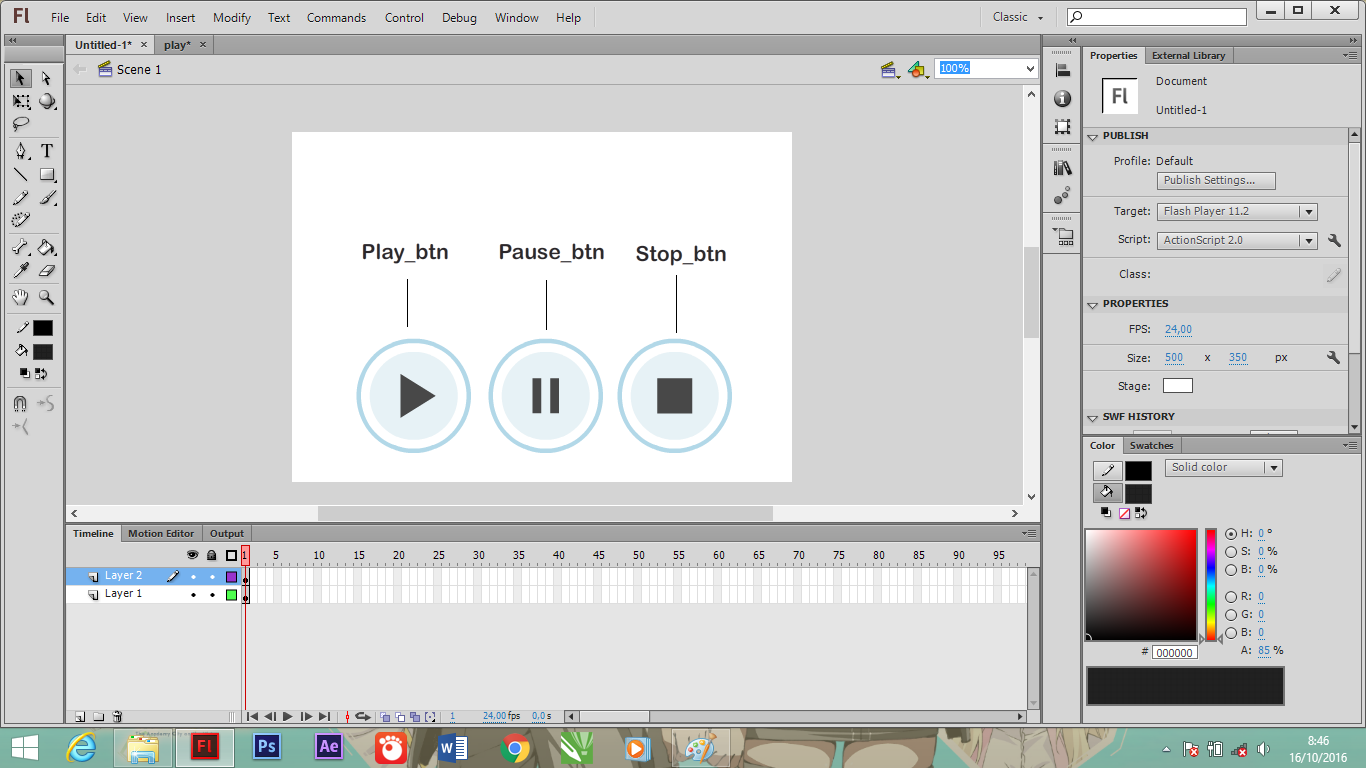Screen dimensions: 1366x768
Task: Open the Target player dropdown
Action: 1308,211
